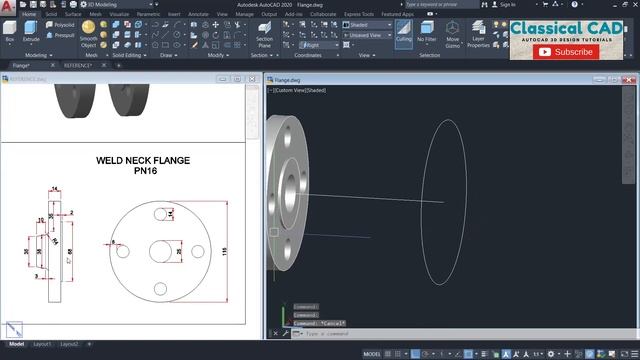Open command line customize wrench icon
The height and width of the screenshot is (360, 640).
285,333
